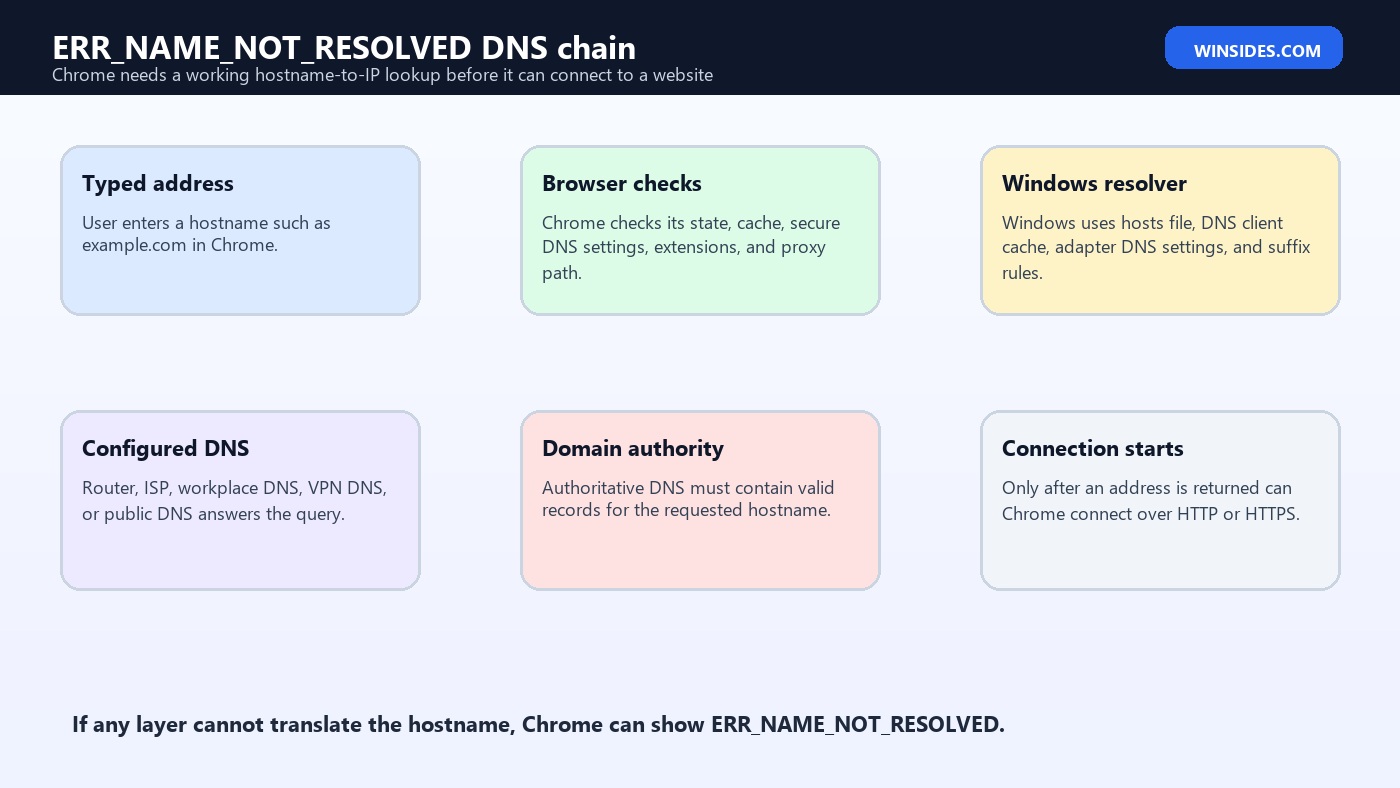Click the text 'User enters a hostname such as example.com'
The width and height of the screenshot is (1400, 788).
pyautogui.click(x=206, y=234)
